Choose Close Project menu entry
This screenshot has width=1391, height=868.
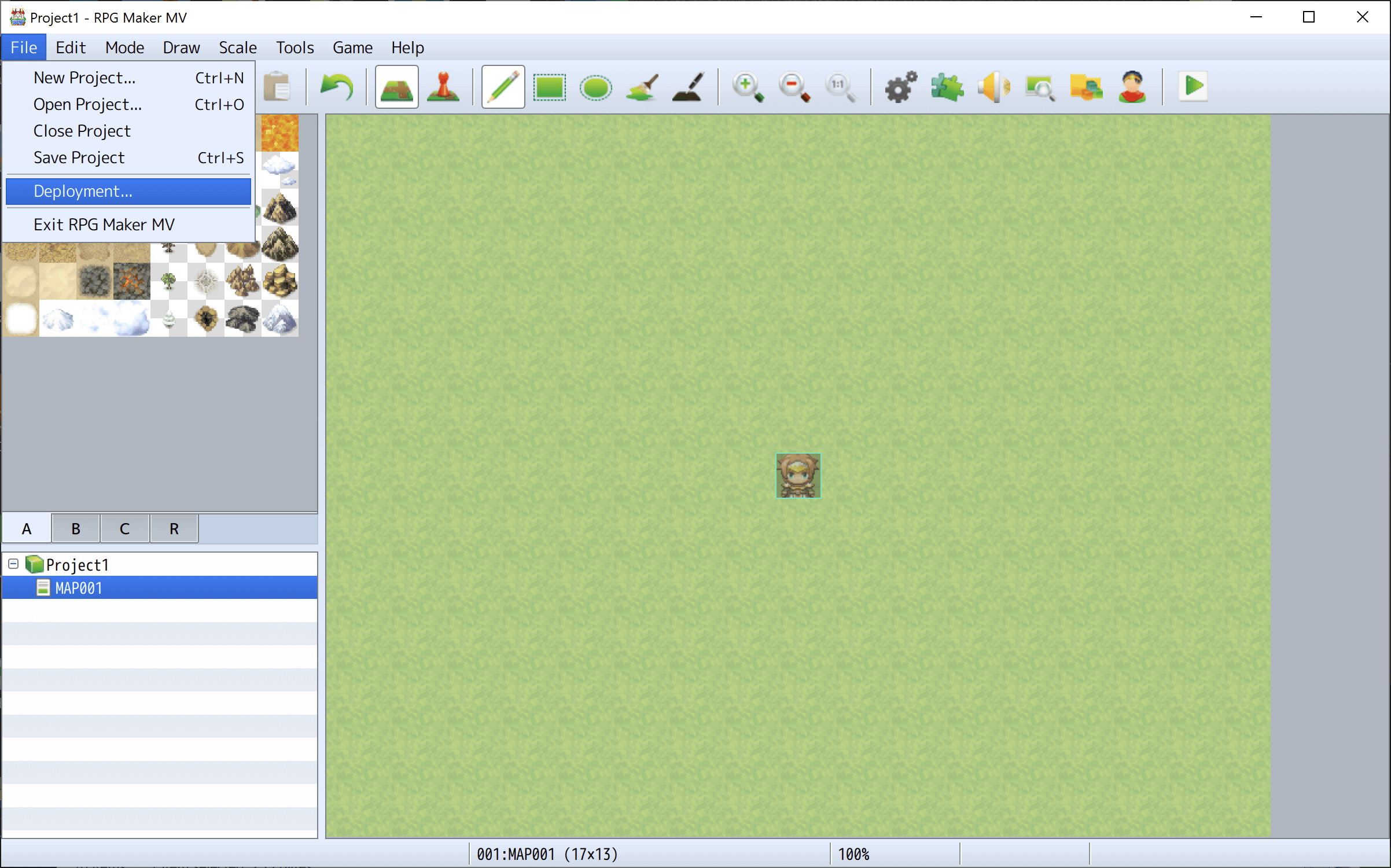[x=128, y=131]
